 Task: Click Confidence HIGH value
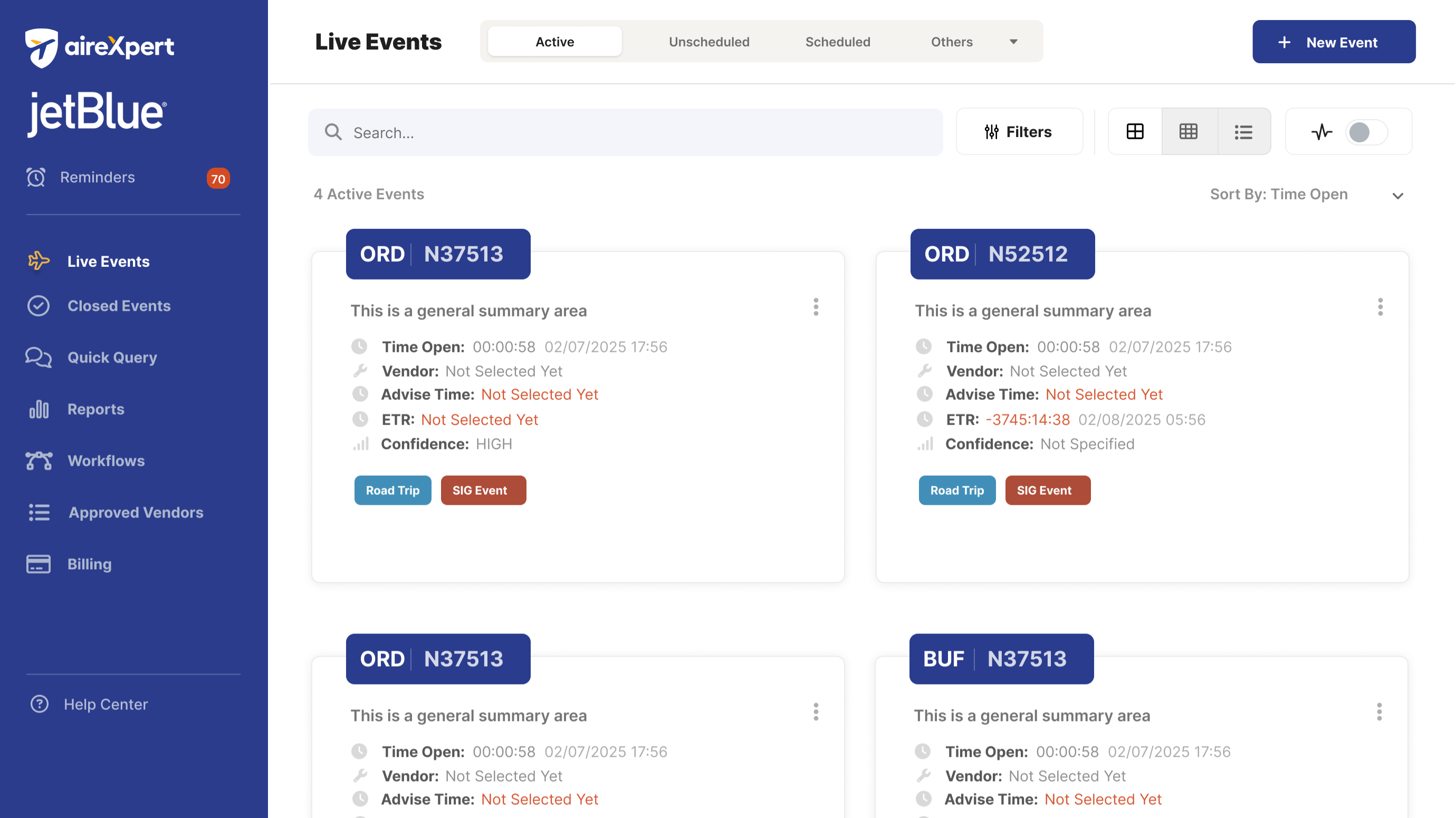(493, 444)
